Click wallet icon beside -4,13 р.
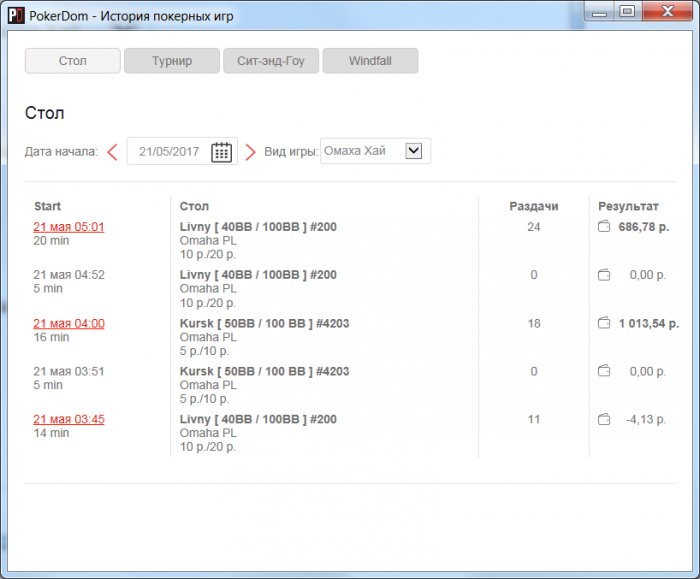This screenshot has width=700, height=579. pos(604,419)
